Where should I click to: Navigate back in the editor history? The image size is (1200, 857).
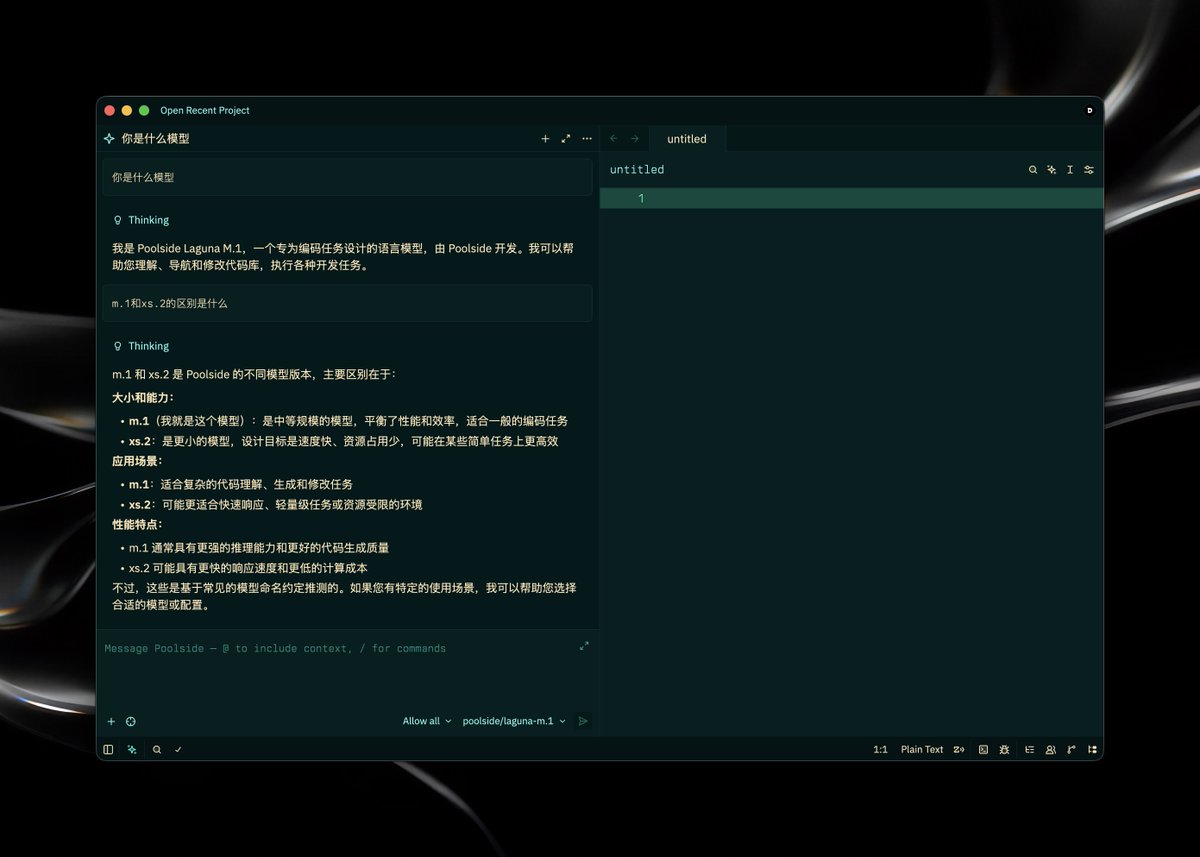(614, 139)
